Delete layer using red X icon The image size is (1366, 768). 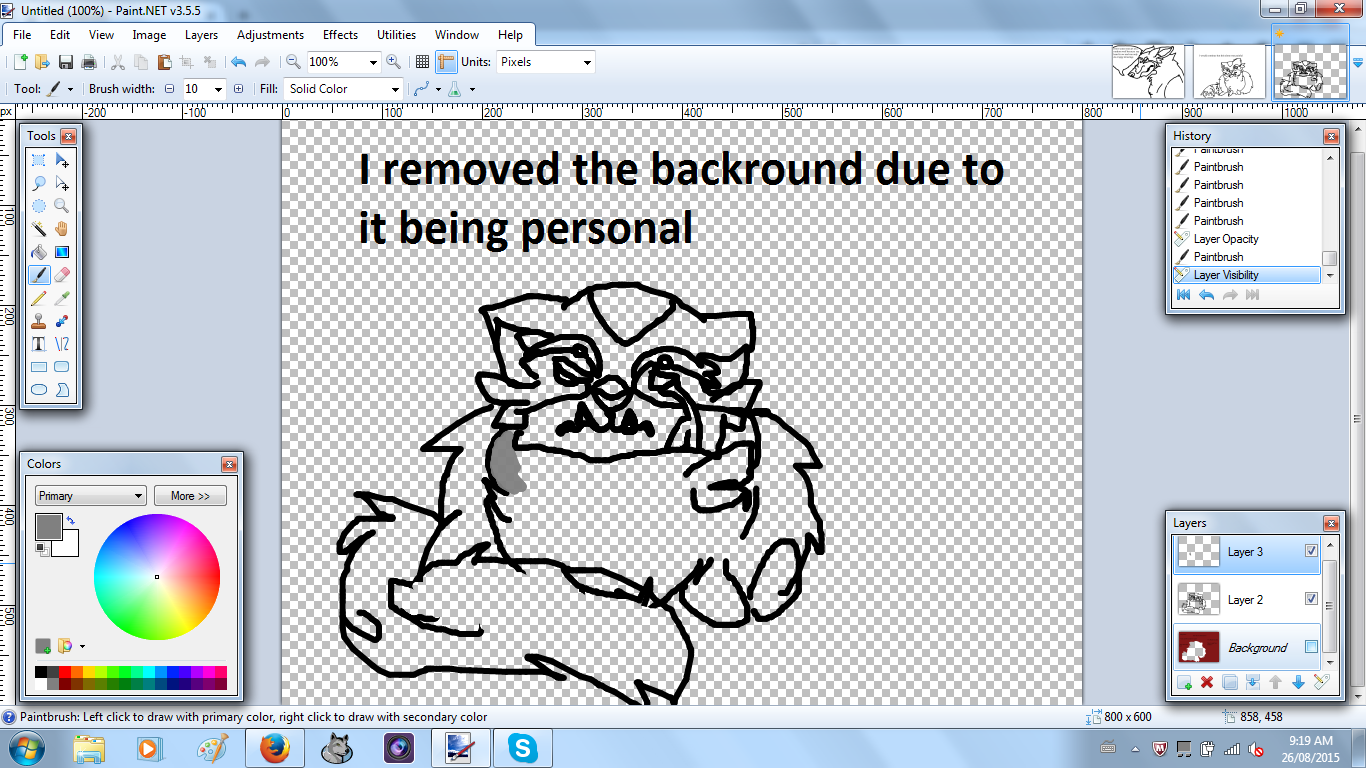1207,682
